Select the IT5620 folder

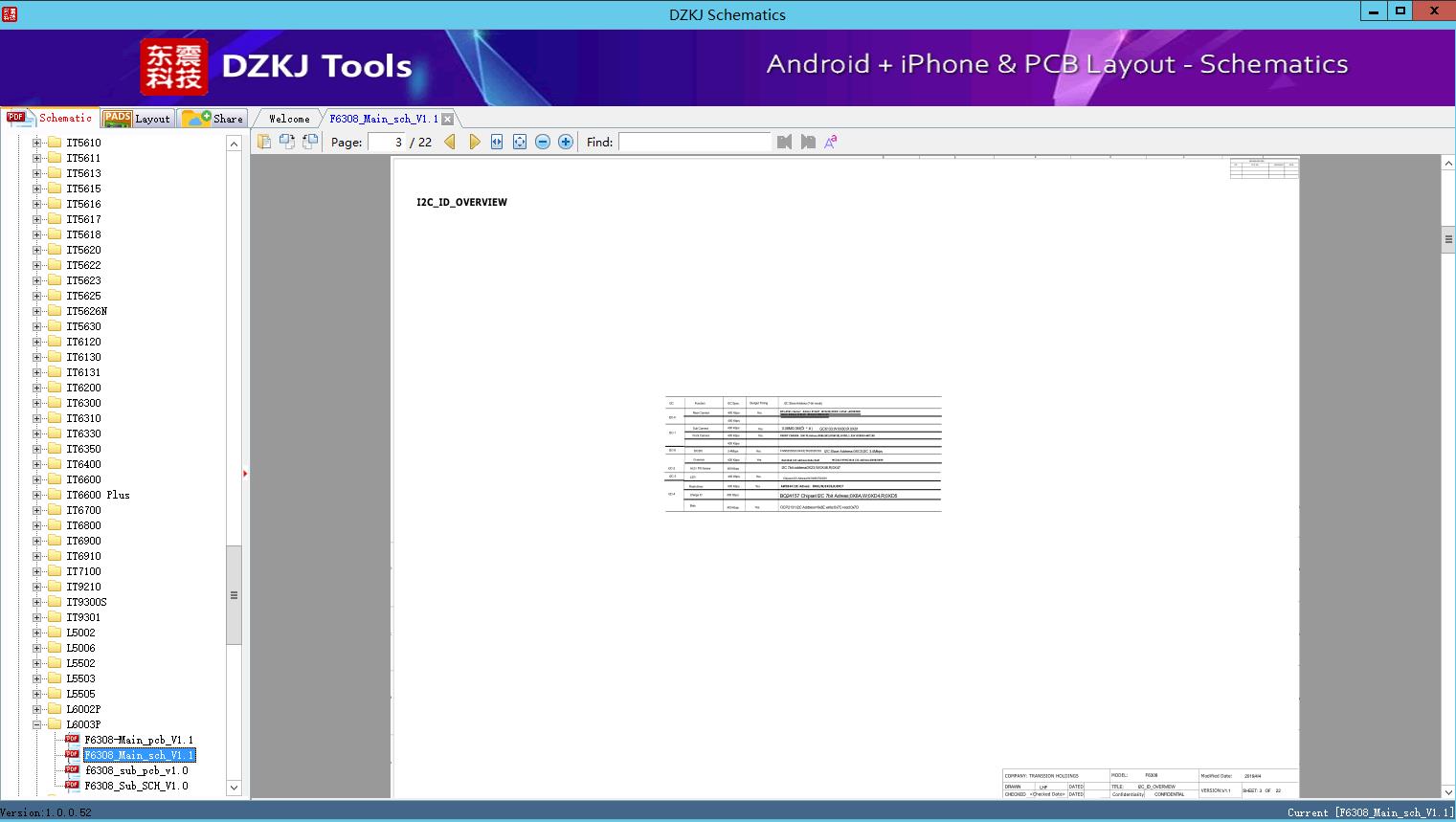[83, 250]
